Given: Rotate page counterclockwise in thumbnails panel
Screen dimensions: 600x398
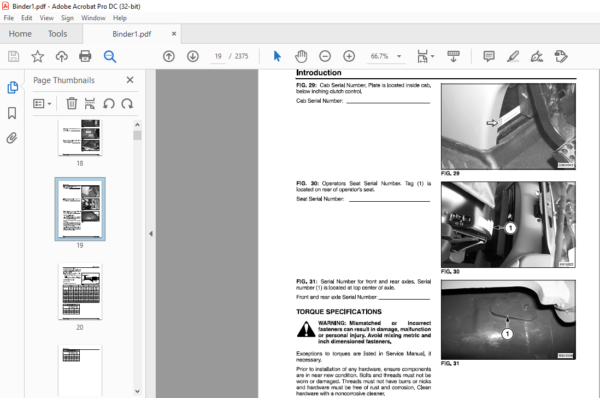Looking at the screenshot, I should pyautogui.click(x=109, y=103).
